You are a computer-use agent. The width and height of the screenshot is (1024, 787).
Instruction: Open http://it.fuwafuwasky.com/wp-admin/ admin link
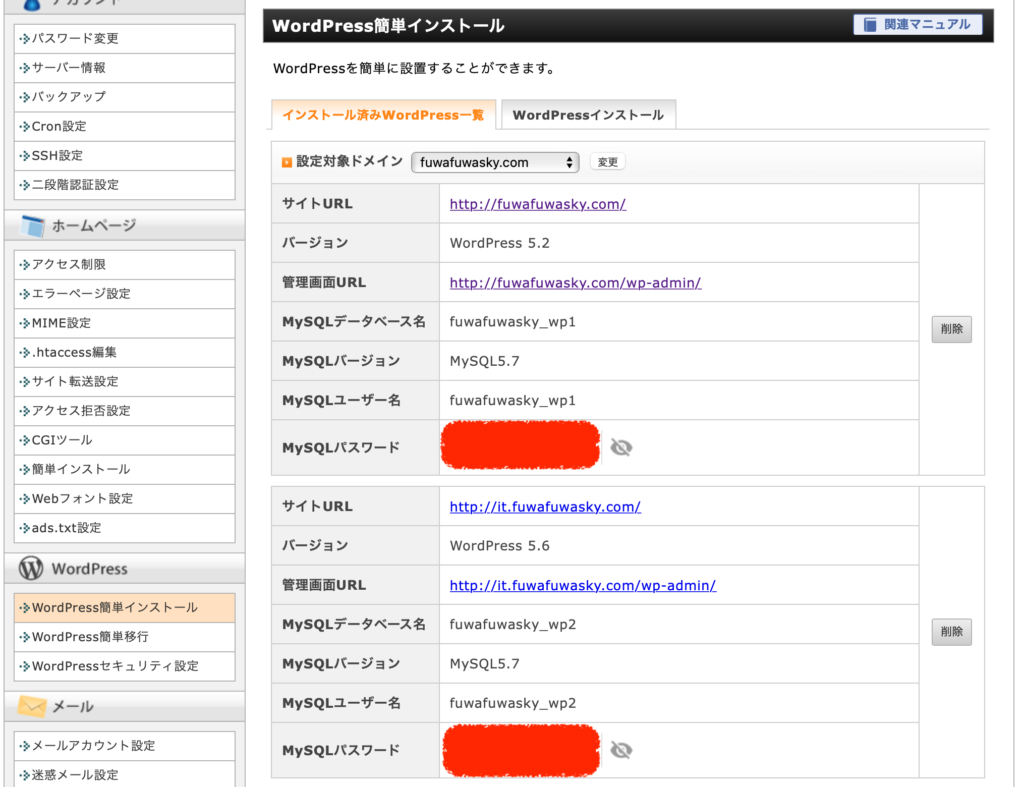click(583, 585)
